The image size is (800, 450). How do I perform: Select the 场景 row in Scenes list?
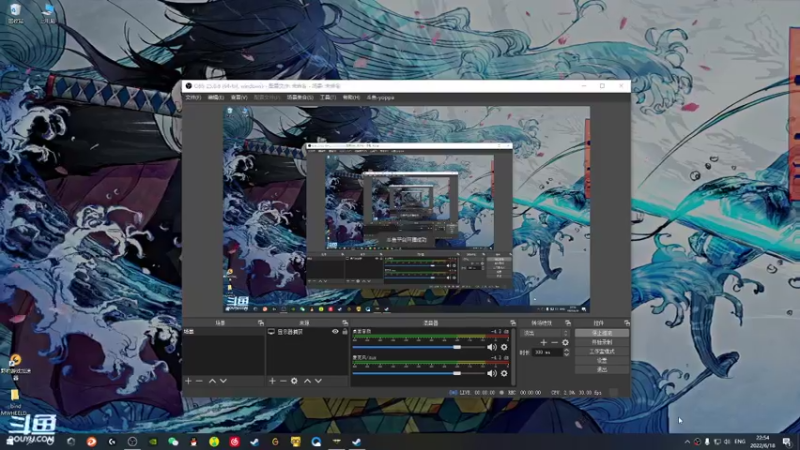223,332
